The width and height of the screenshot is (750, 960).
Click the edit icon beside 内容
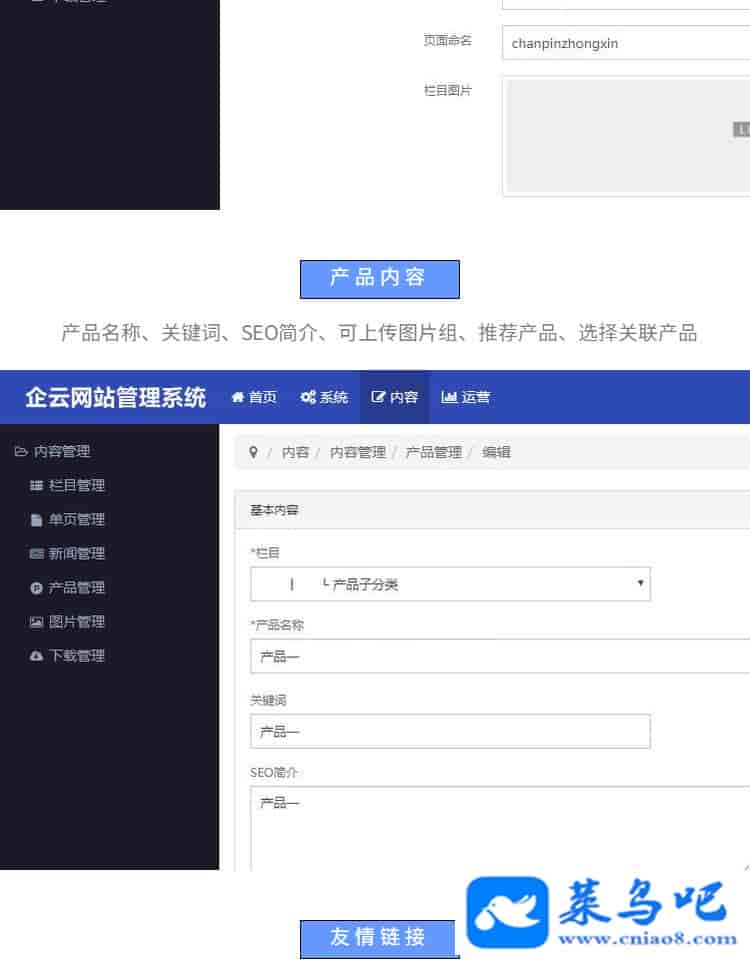[378, 397]
